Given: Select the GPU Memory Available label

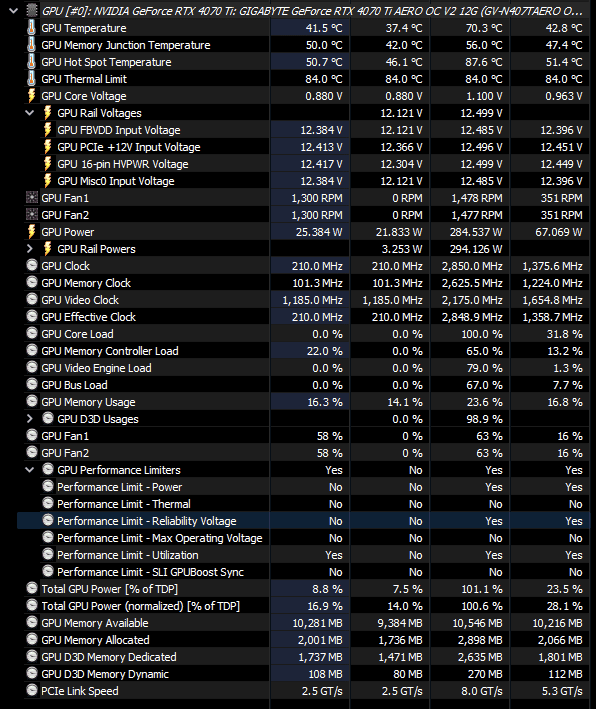Looking at the screenshot, I should coord(95,623).
